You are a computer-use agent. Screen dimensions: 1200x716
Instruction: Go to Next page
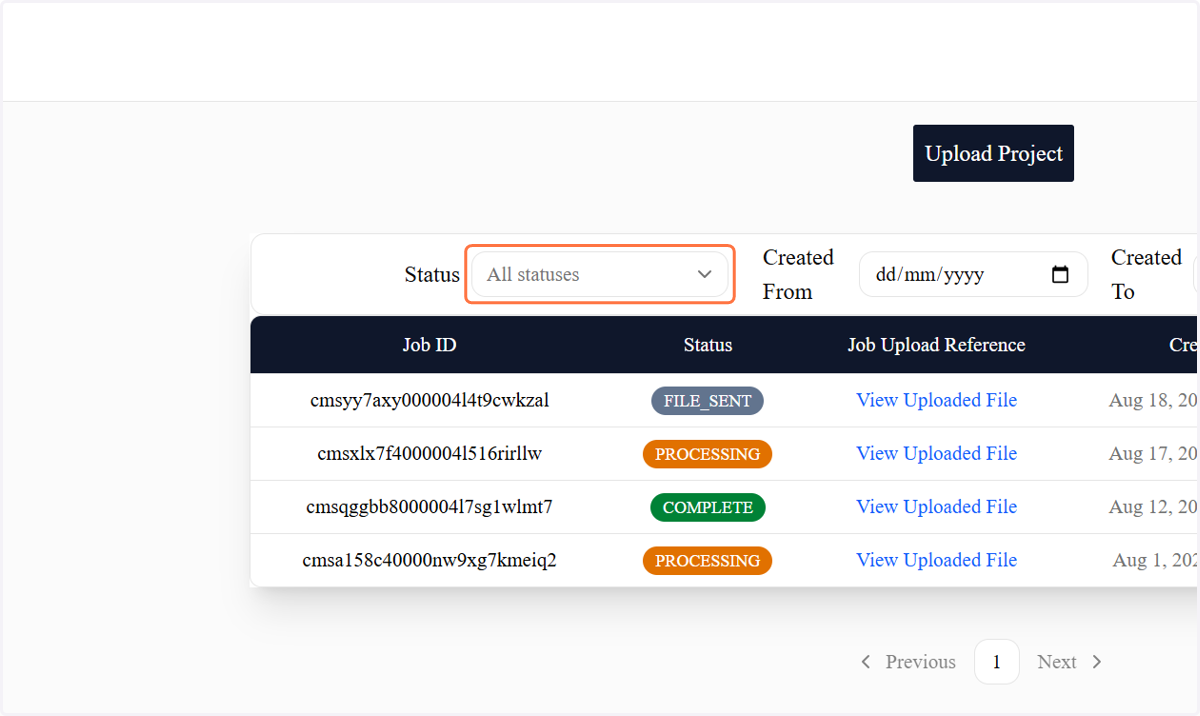[1070, 662]
